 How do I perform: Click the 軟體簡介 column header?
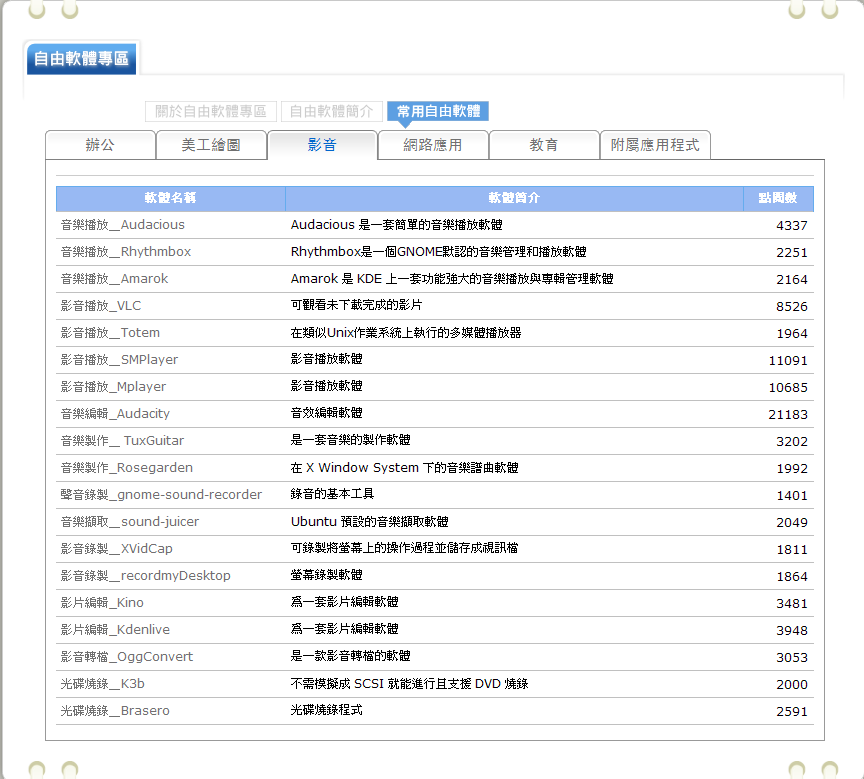(514, 198)
